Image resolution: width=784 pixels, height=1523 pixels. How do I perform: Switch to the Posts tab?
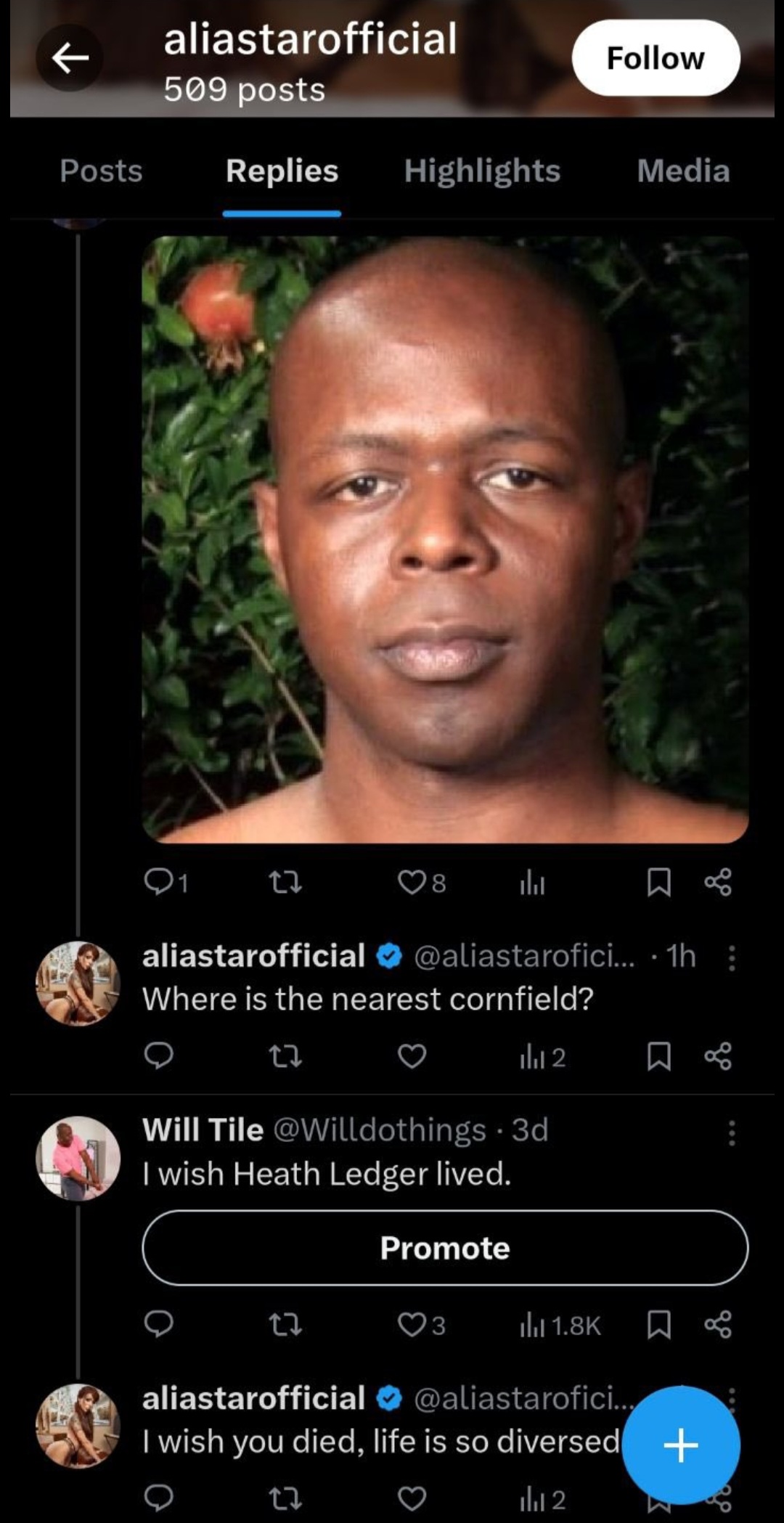(x=101, y=171)
